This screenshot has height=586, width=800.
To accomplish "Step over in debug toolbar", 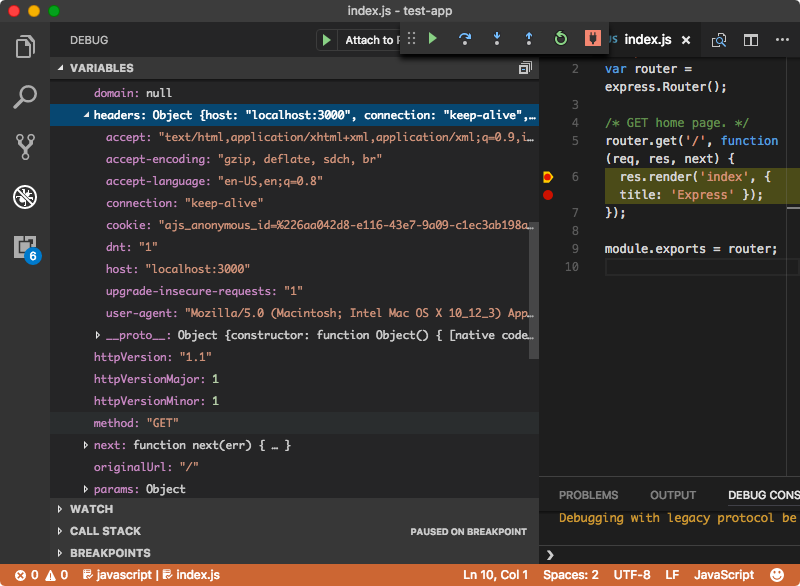I will (x=465, y=39).
